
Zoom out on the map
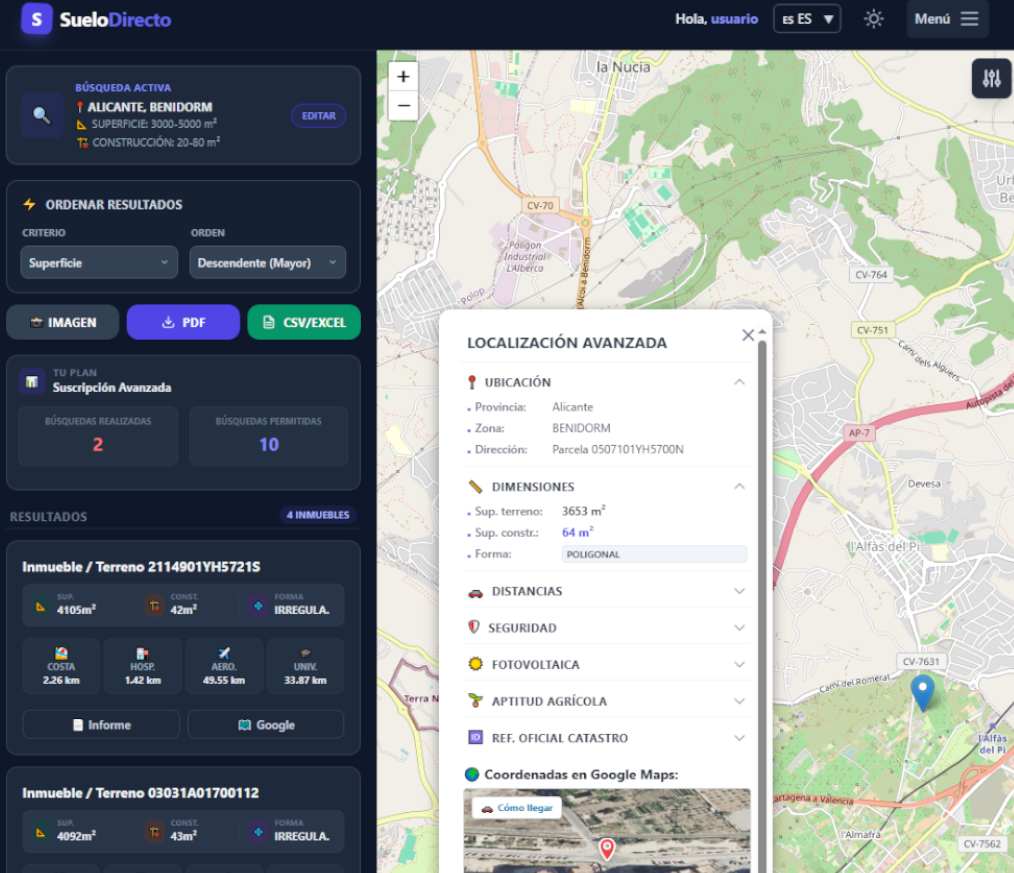click(x=403, y=105)
